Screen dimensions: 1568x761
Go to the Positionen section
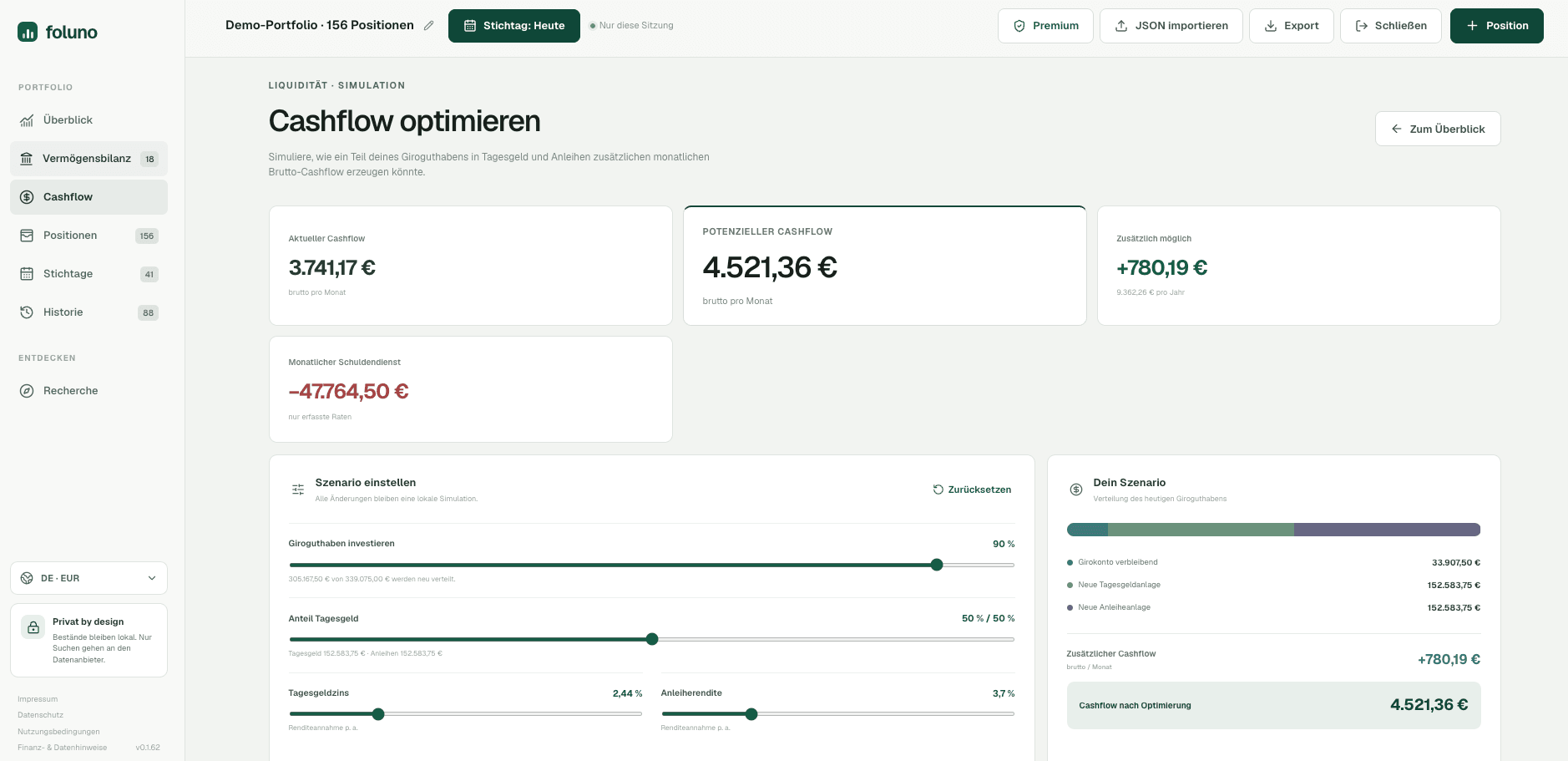[89, 236]
